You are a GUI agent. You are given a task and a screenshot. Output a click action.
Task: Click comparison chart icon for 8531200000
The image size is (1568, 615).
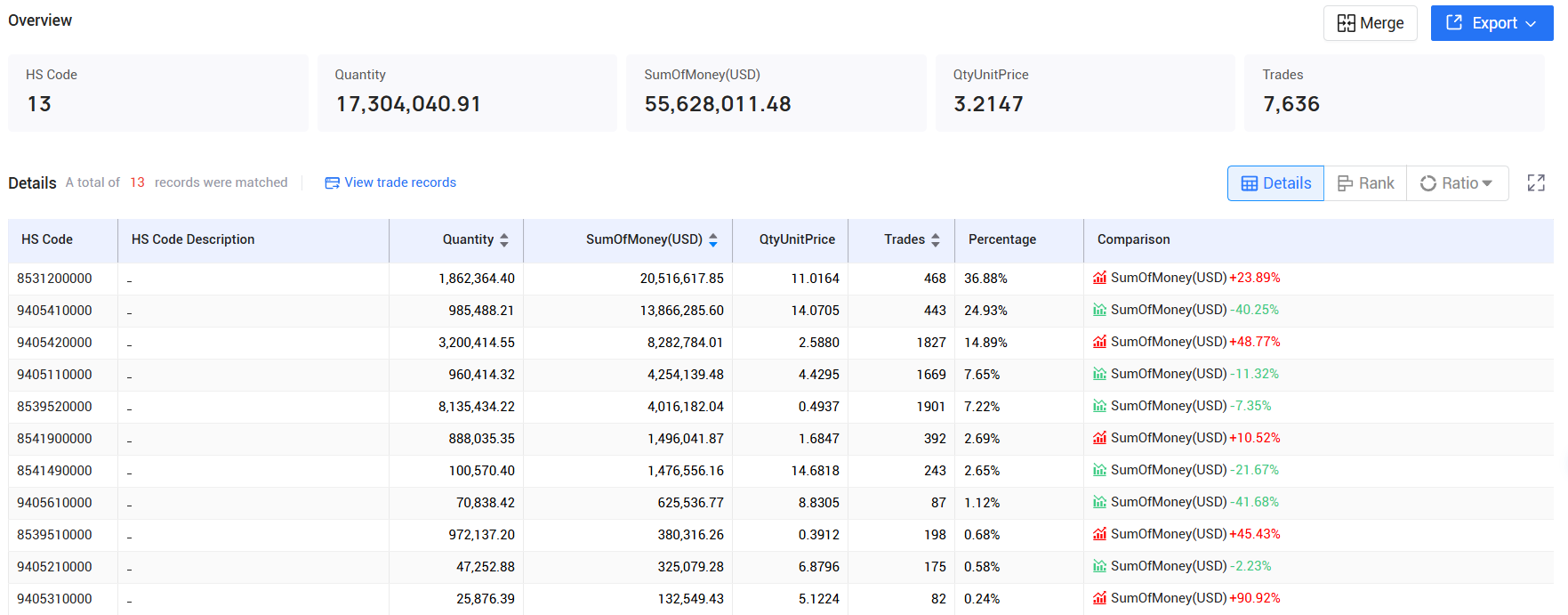1100,278
